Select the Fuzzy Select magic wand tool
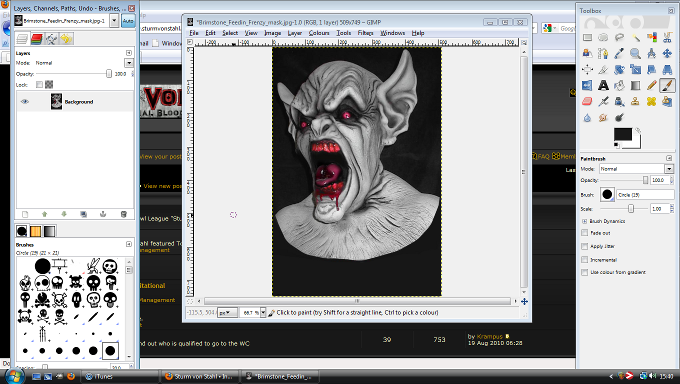 (635, 38)
